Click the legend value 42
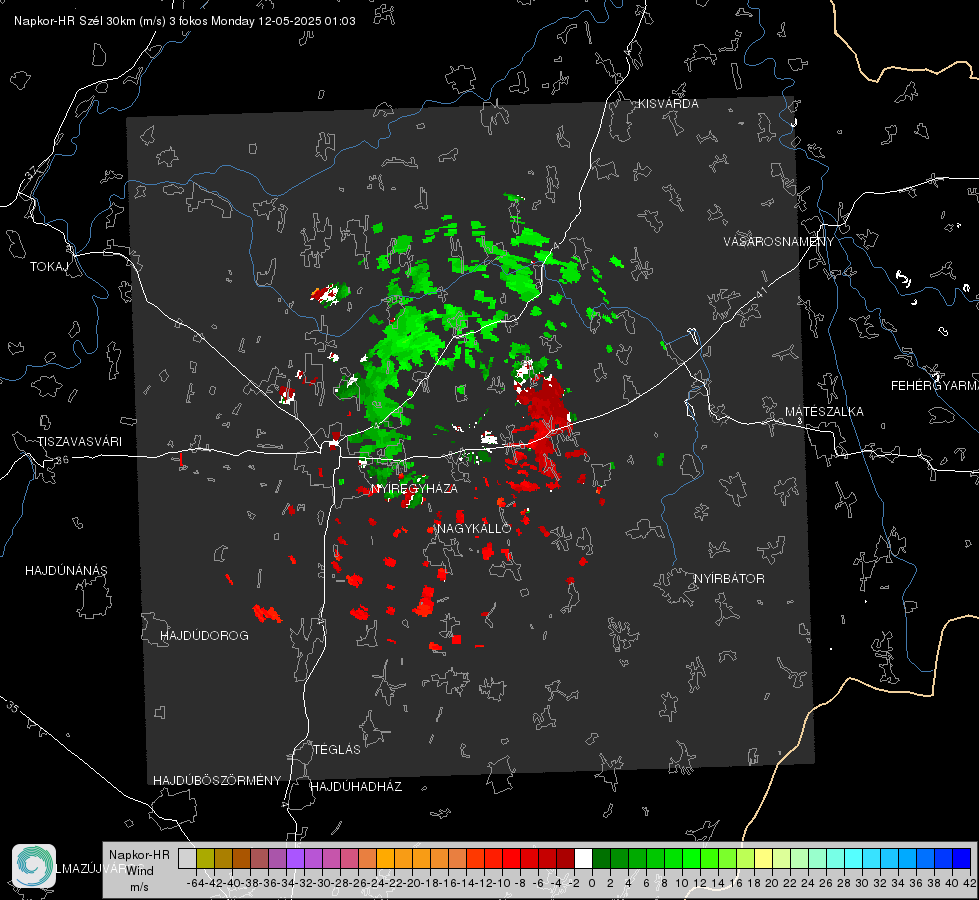The image size is (979, 900). pyautogui.click(x=969, y=883)
